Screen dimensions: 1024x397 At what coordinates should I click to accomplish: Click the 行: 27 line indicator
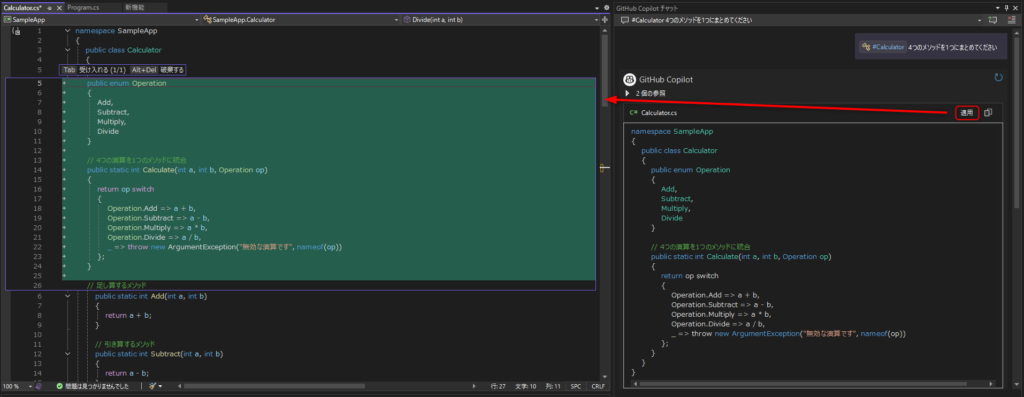coord(497,387)
